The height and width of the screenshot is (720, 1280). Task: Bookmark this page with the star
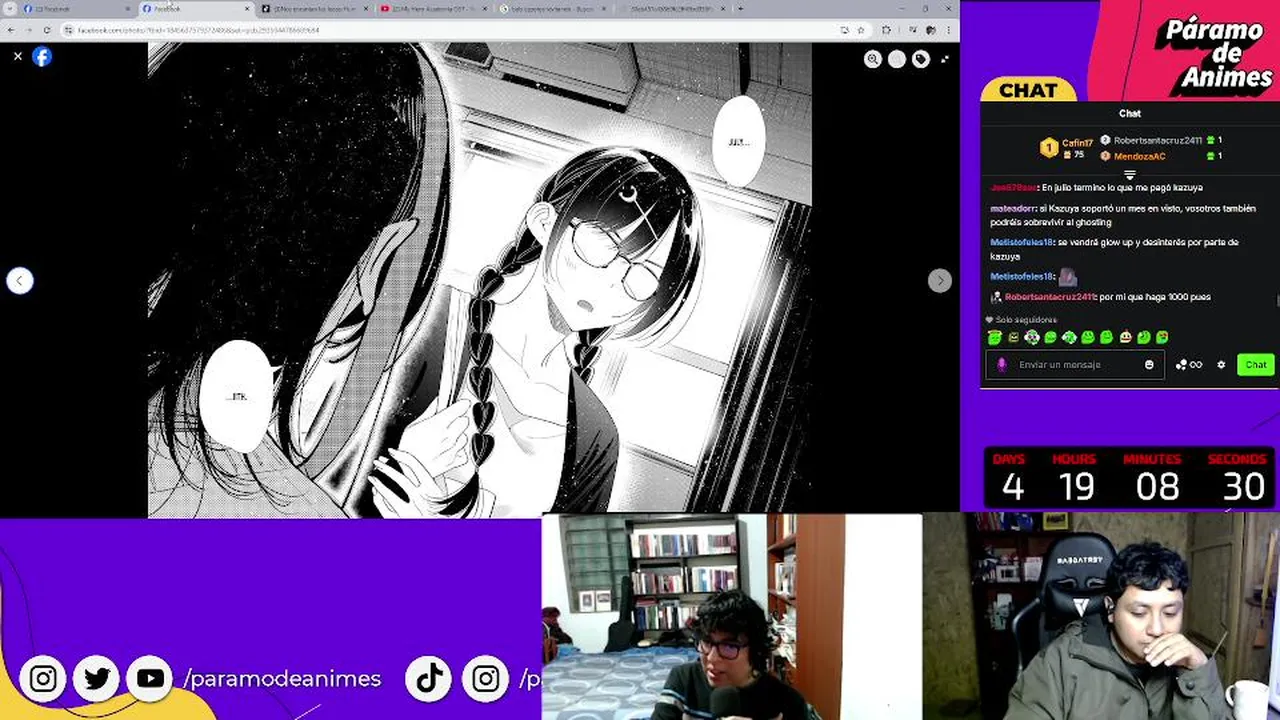(x=861, y=30)
